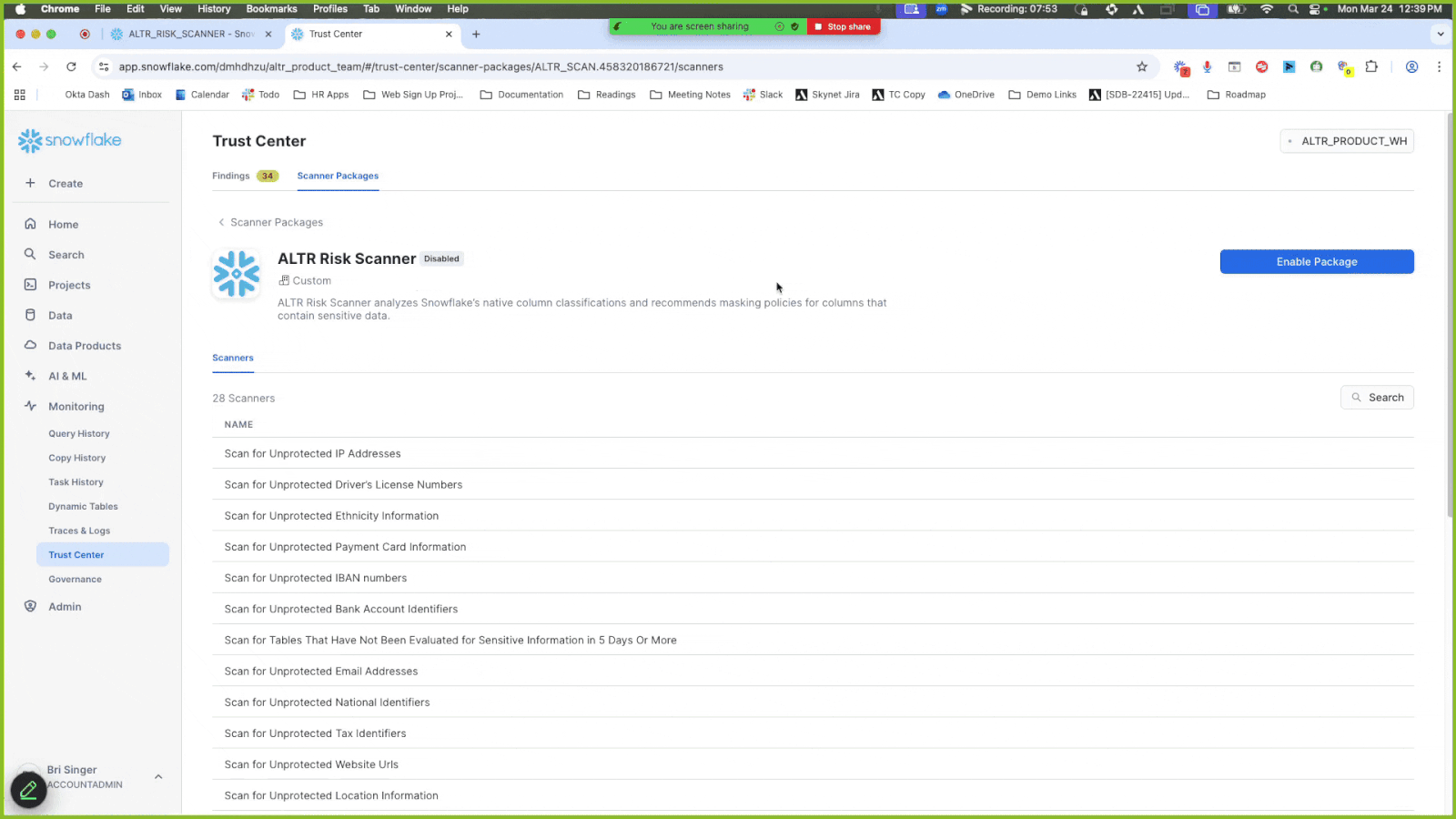Click the Chrome extensions puzzle icon
Viewport: 1456px width, 819px height.
click(x=1371, y=66)
